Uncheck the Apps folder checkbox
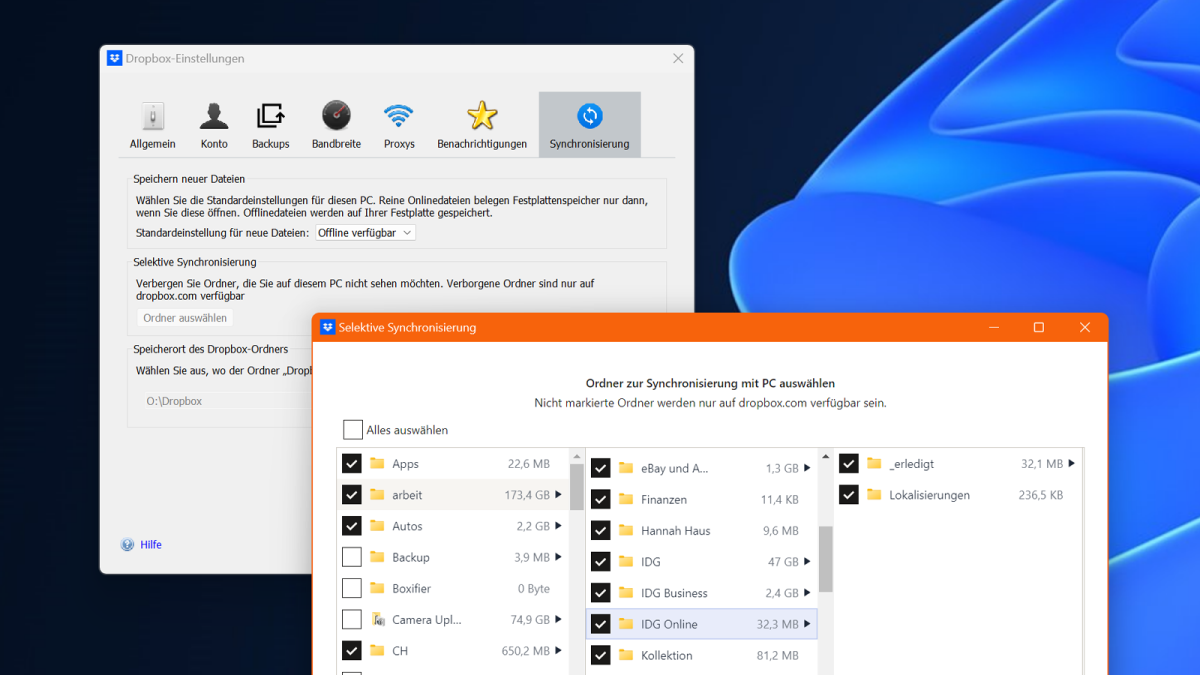1200x675 pixels. click(x=352, y=463)
